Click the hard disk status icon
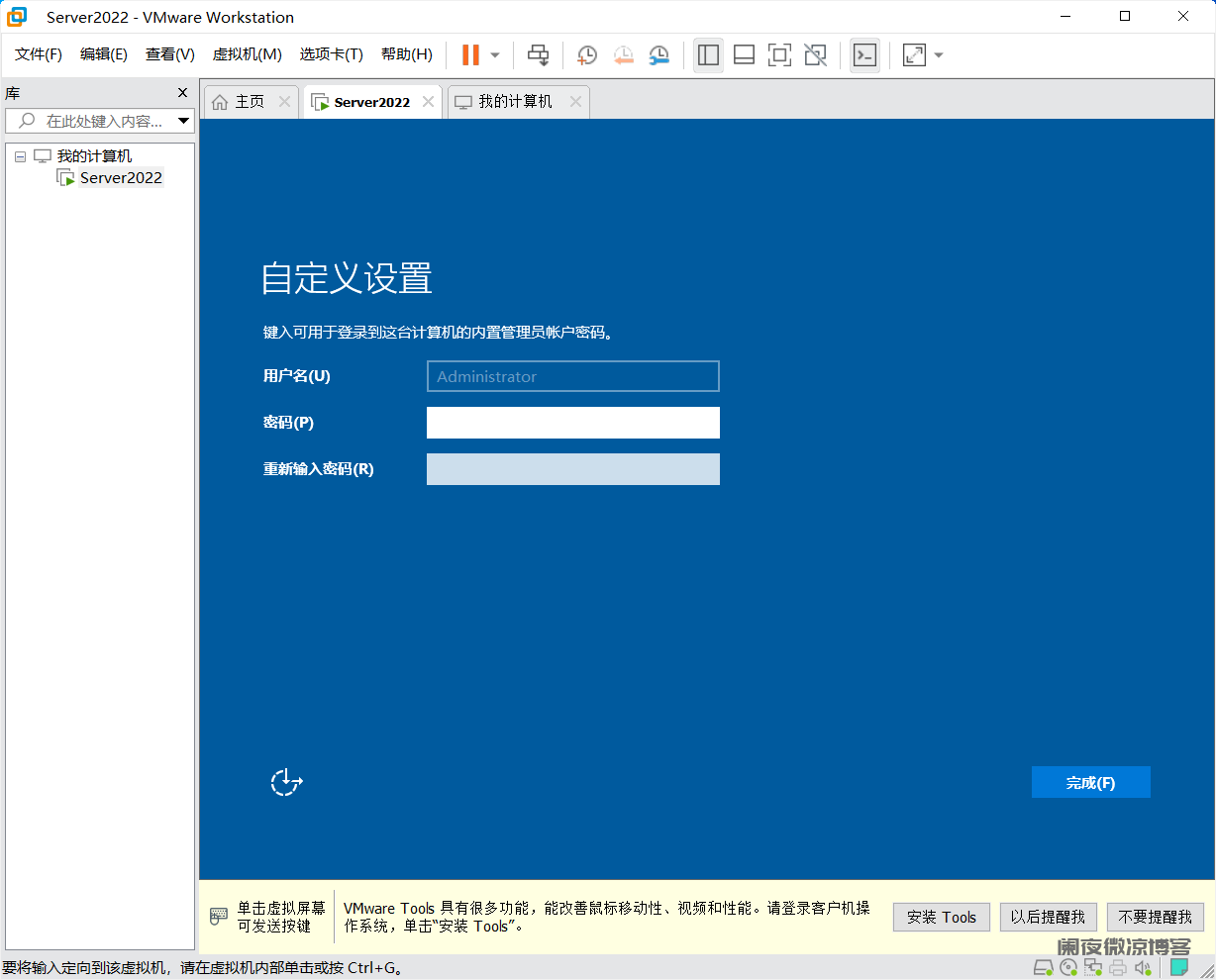The image size is (1216, 980). 1043,968
